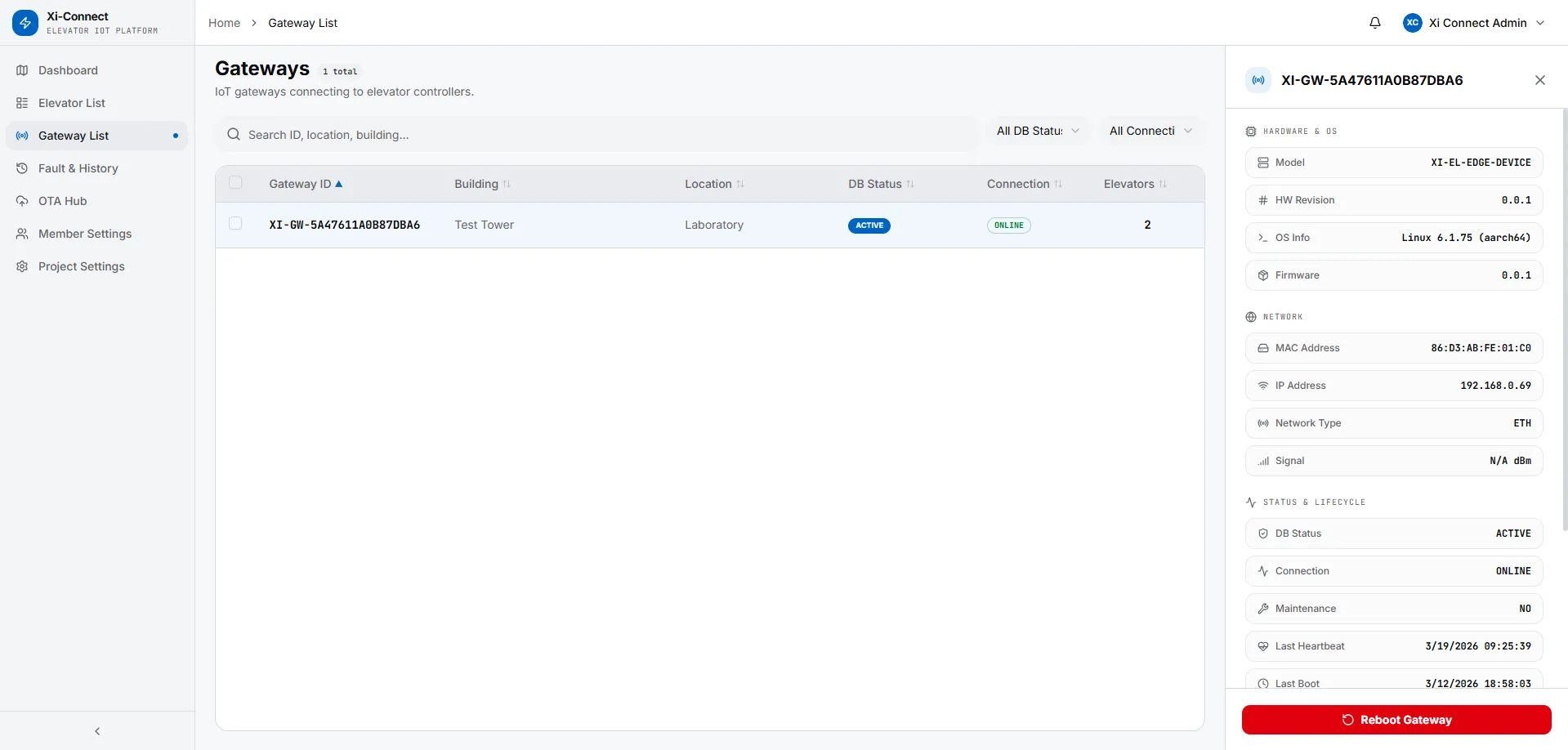This screenshot has width=1568, height=750.
Task: Click the XC user avatar
Action: click(1412, 23)
